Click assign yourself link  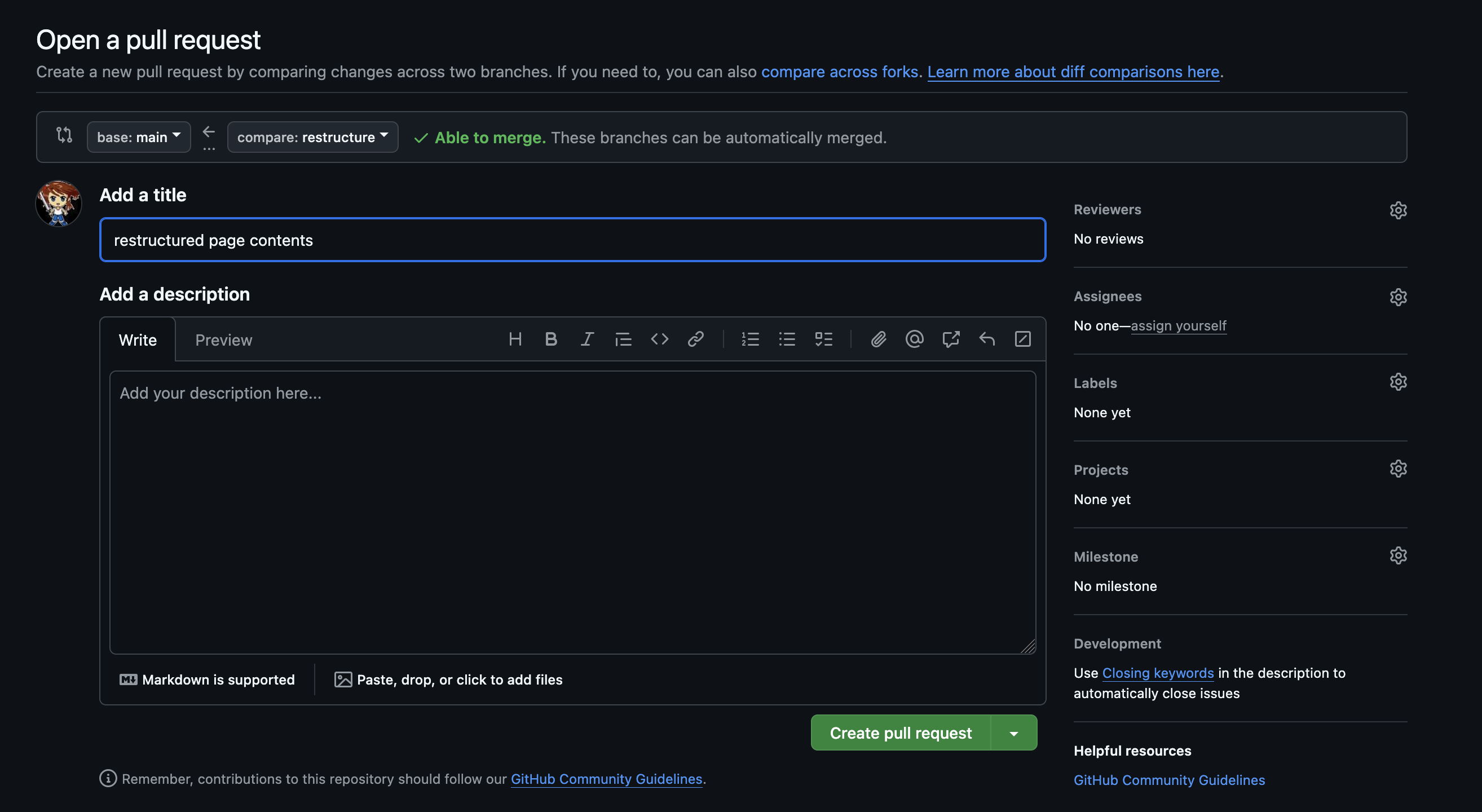pos(1178,325)
